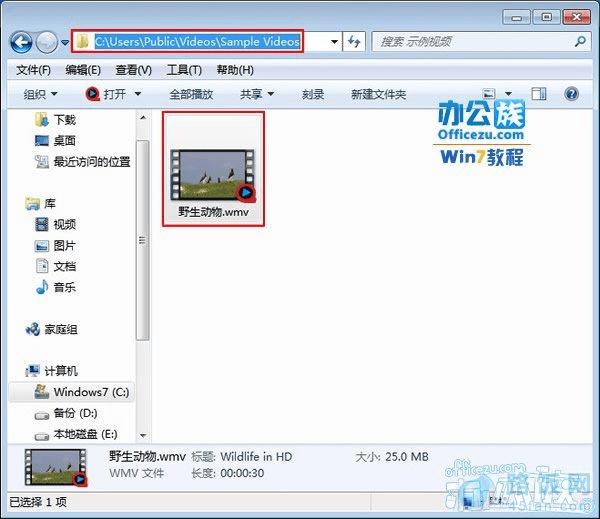Open the 音乐 library
The width and height of the screenshot is (600, 519).
click(x=65, y=287)
